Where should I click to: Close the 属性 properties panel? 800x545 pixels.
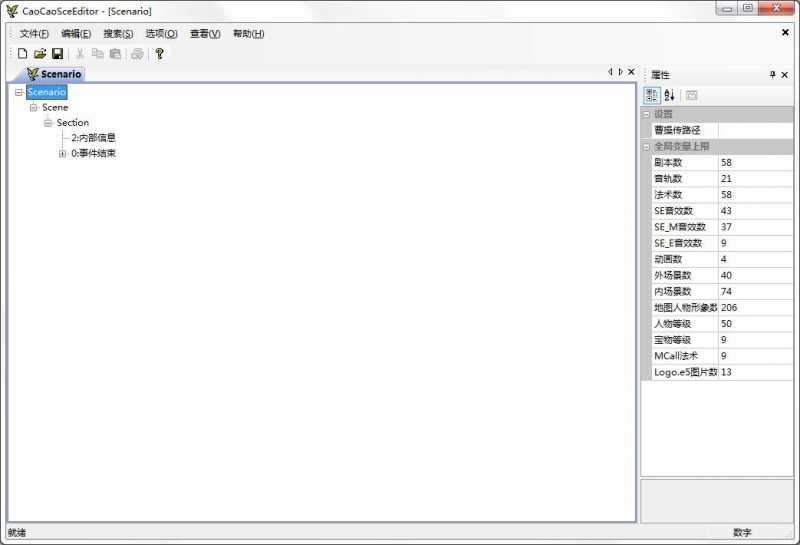(785, 75)
